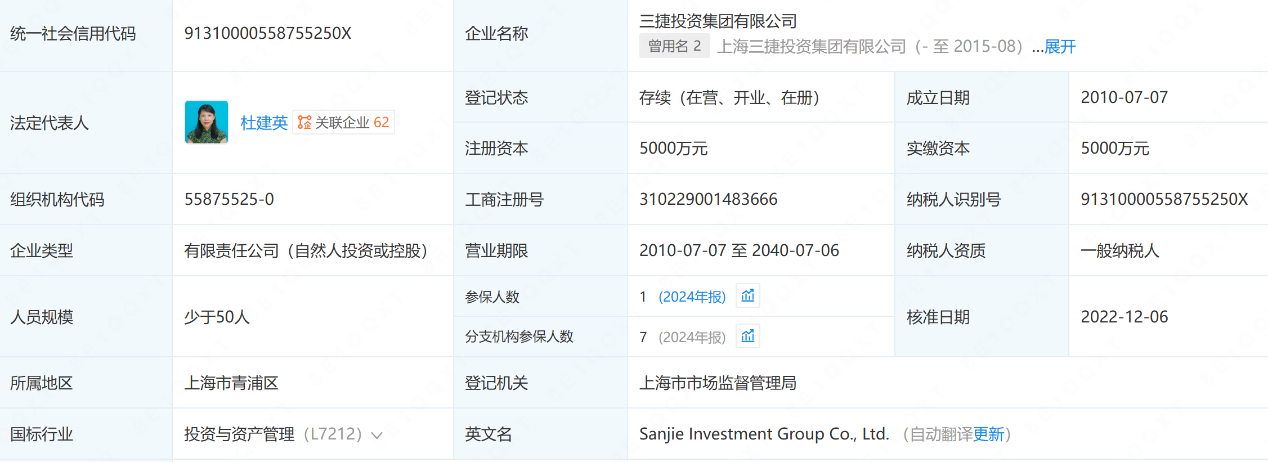Click the 曾用名 2 tag
The height and width of the screenshot is (462, 1268).
click(674, 46)
